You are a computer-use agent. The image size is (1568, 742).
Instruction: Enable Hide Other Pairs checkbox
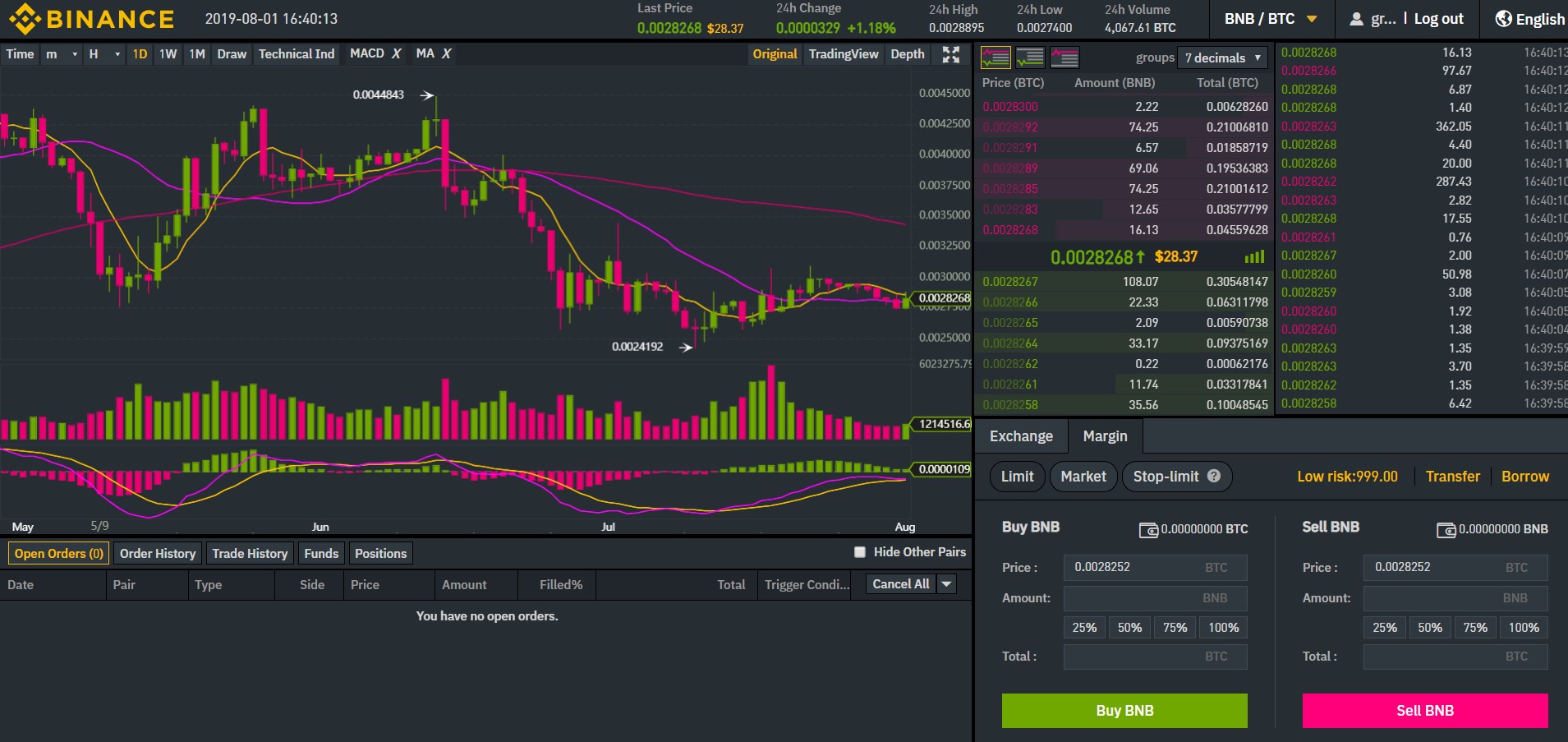(x=860, y=552)
